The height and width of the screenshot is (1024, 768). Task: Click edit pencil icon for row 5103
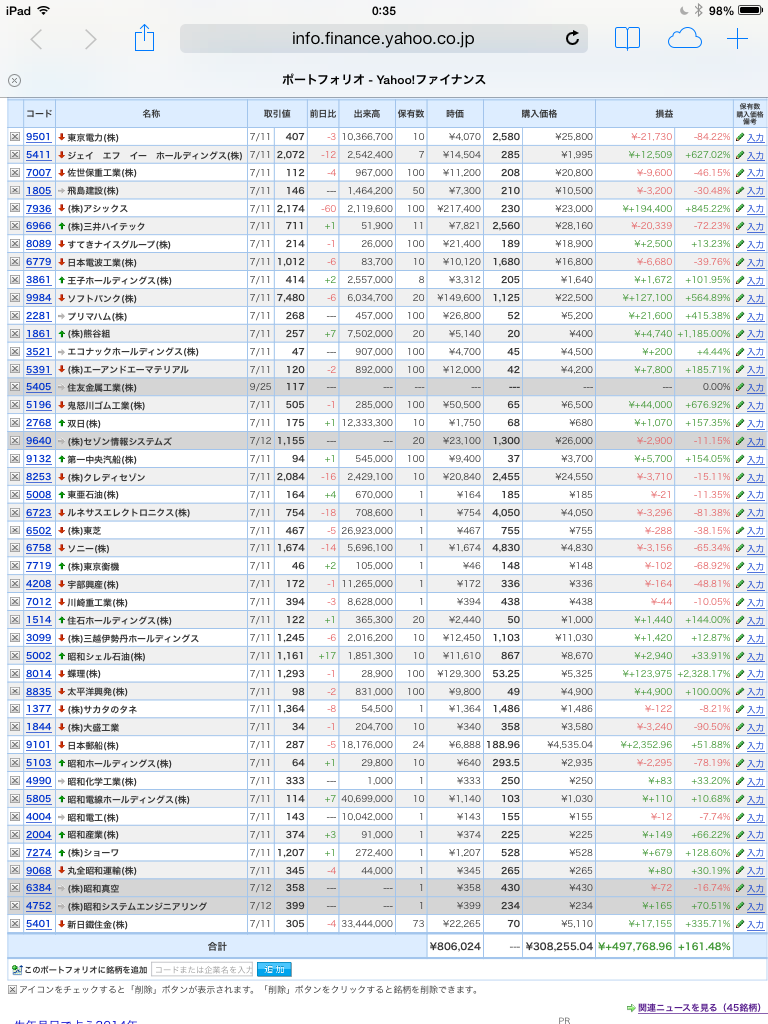point(740,763)
